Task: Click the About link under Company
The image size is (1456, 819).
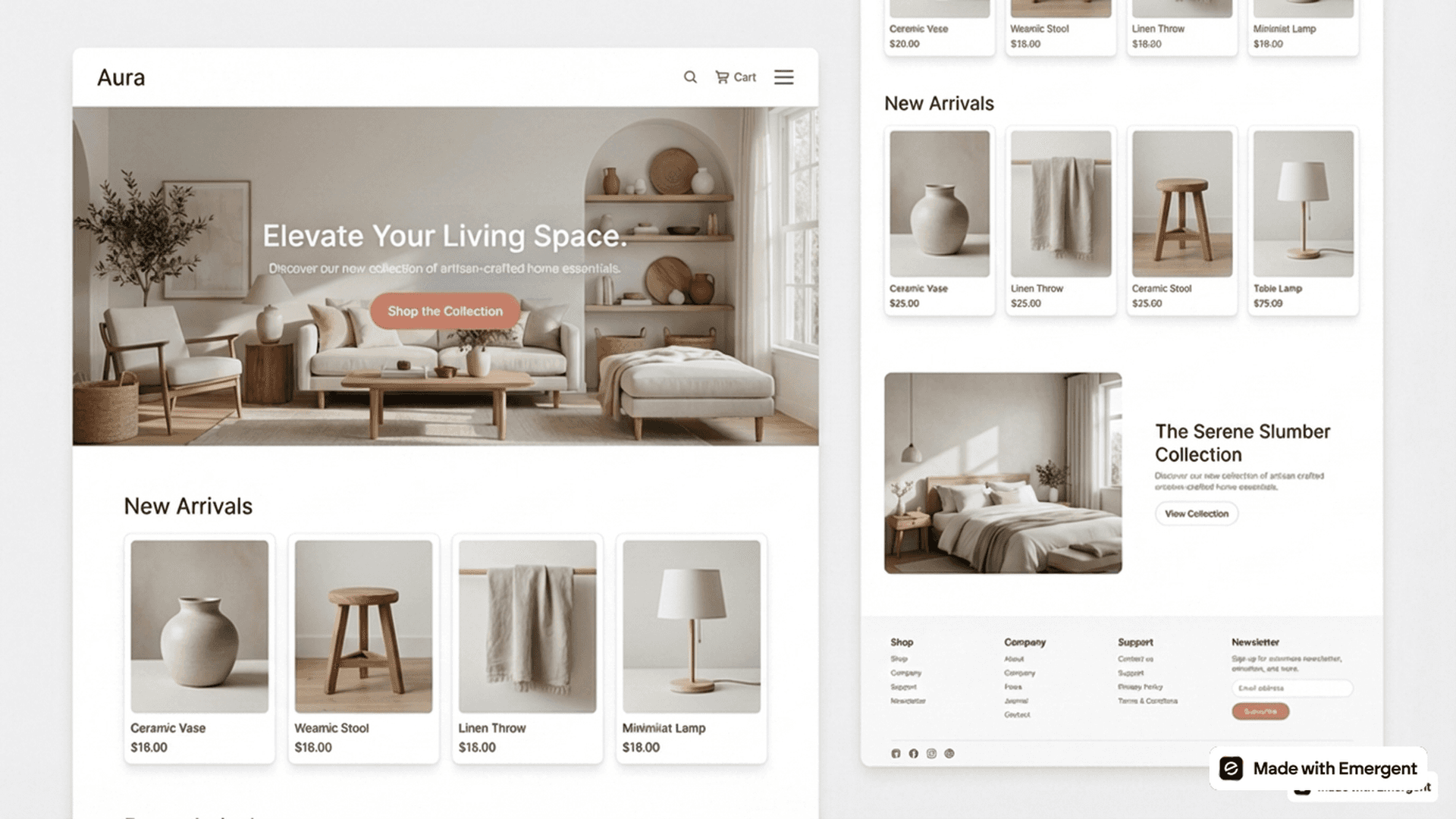Action: [1014, 659]
